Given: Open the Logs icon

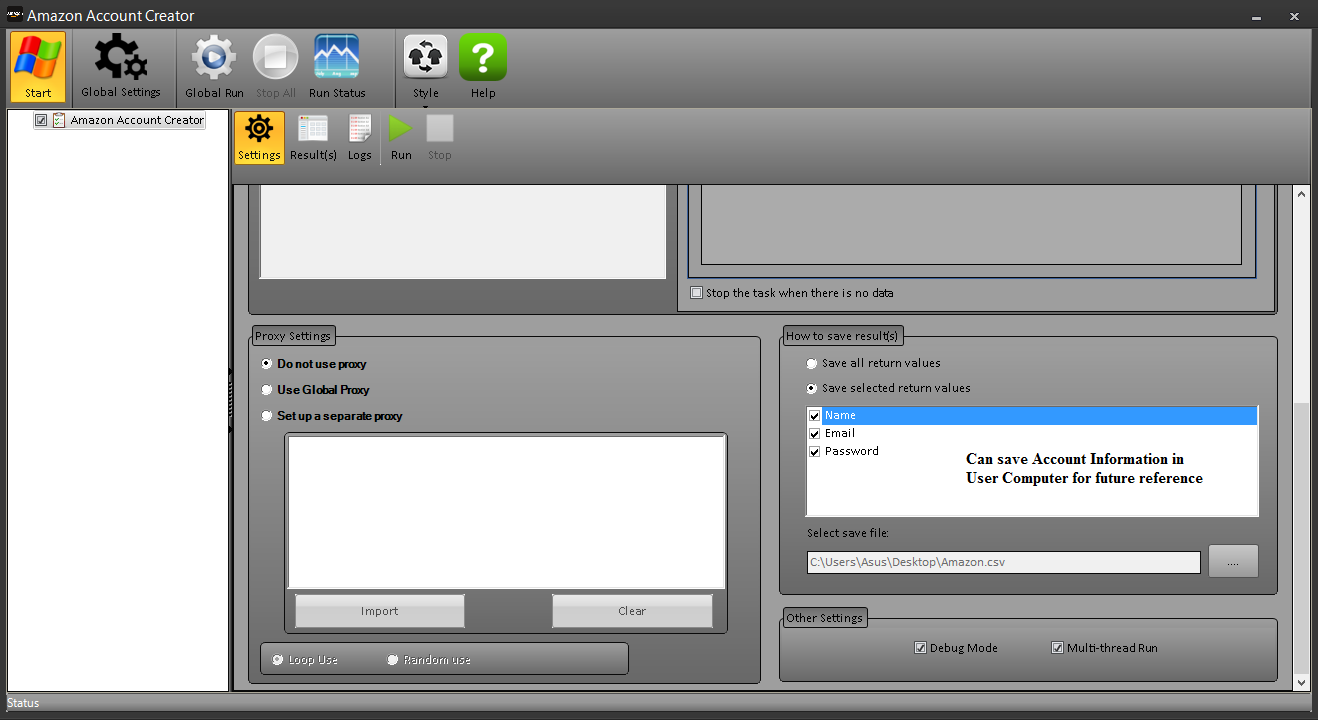Looking at the screenshot, I should (x=360, y=138).
